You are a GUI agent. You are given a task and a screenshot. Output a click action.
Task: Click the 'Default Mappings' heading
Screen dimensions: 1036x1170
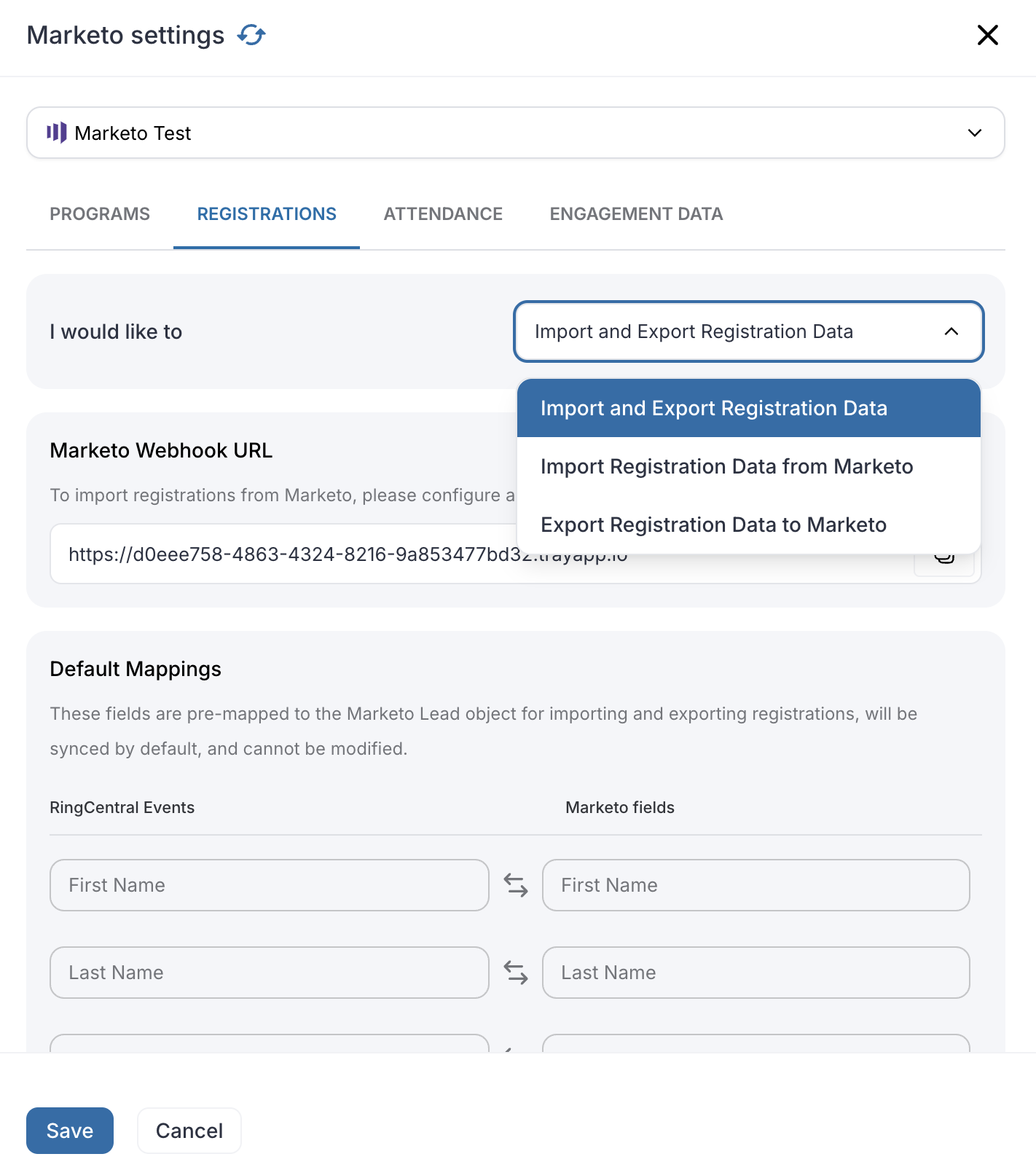[136, 669]
